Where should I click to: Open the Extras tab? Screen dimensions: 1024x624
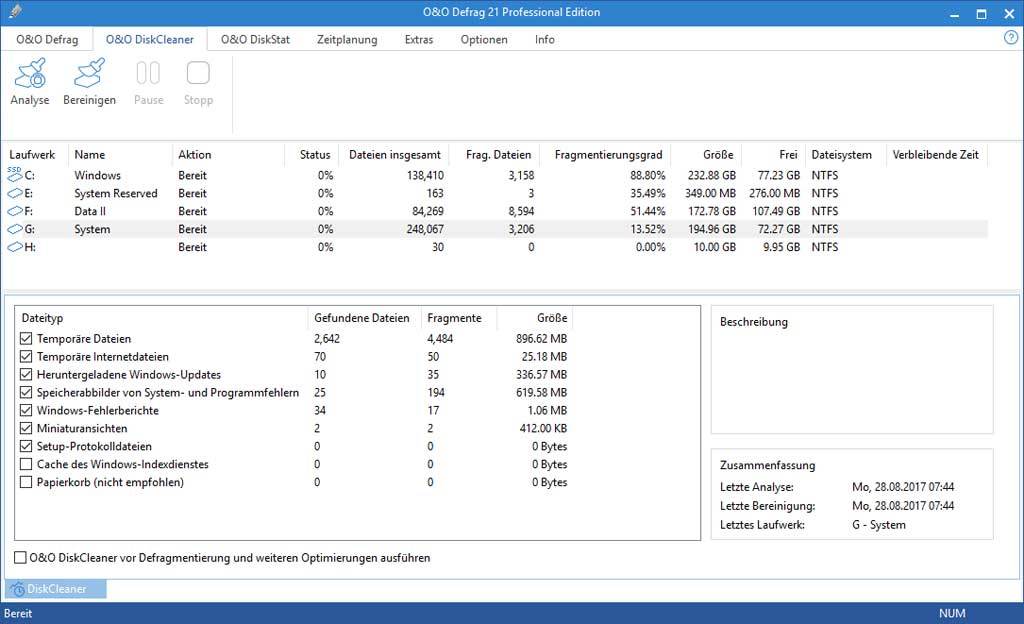419,39
